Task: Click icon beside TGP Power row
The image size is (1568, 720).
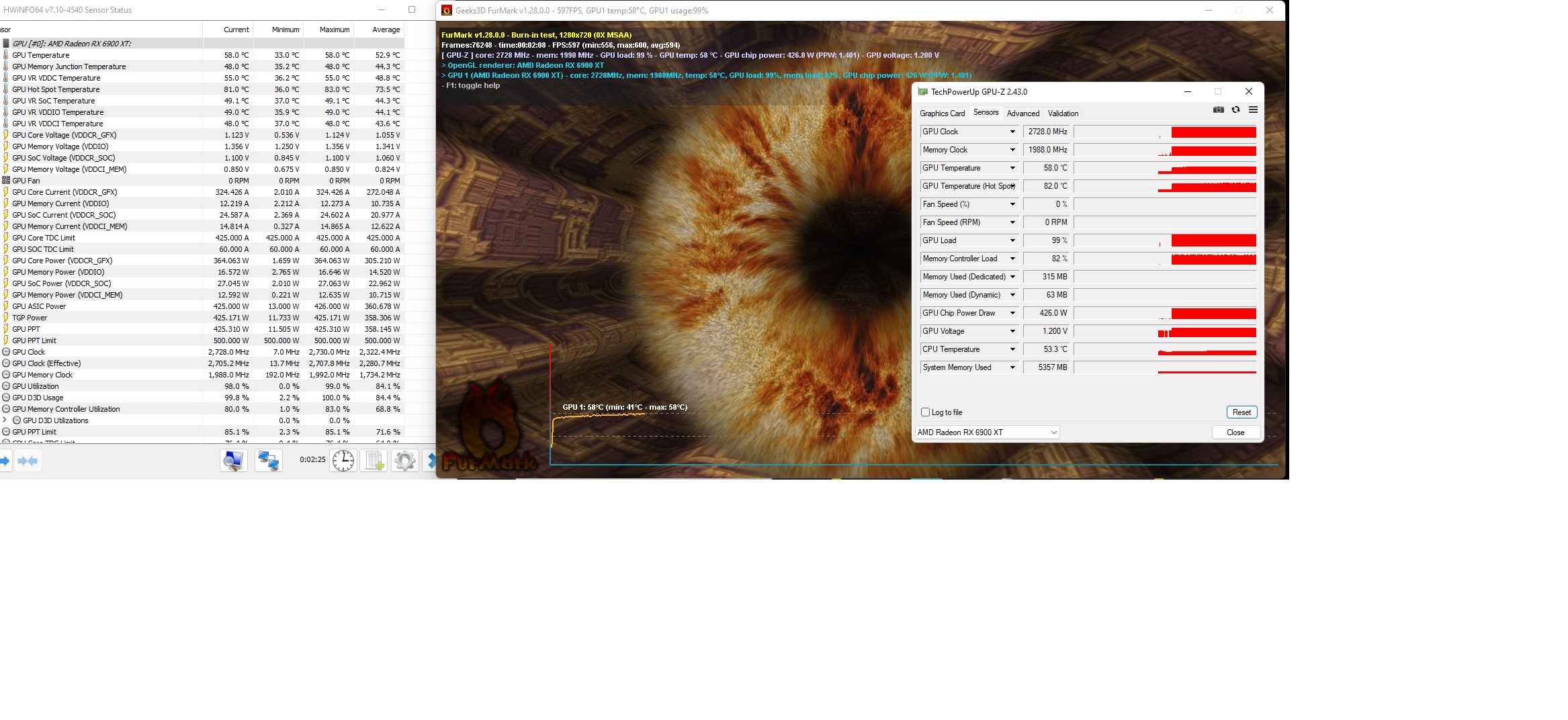Action: point(6,318)
